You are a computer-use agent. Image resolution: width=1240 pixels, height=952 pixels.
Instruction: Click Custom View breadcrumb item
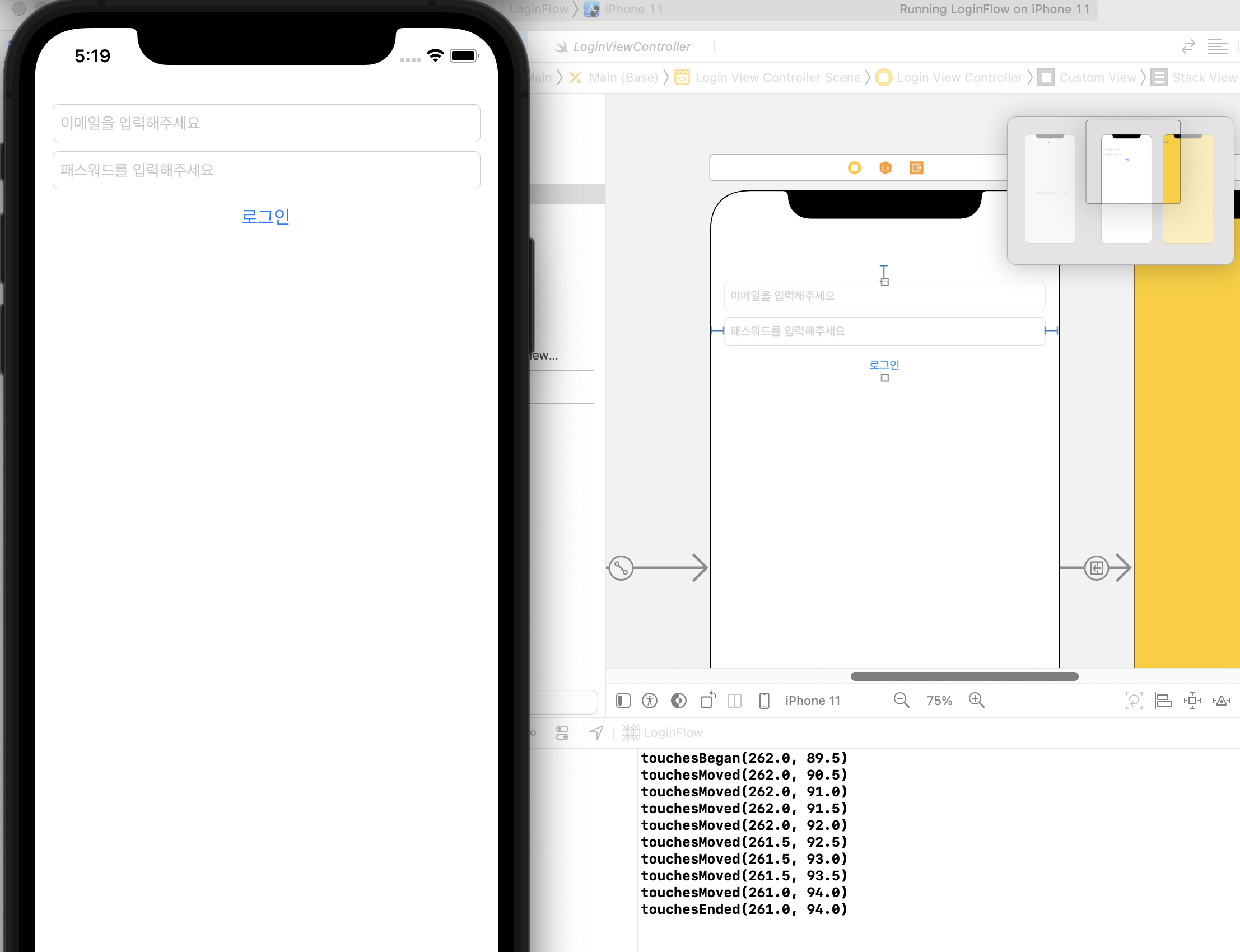pyautogui.click(x=1087, y=78)
